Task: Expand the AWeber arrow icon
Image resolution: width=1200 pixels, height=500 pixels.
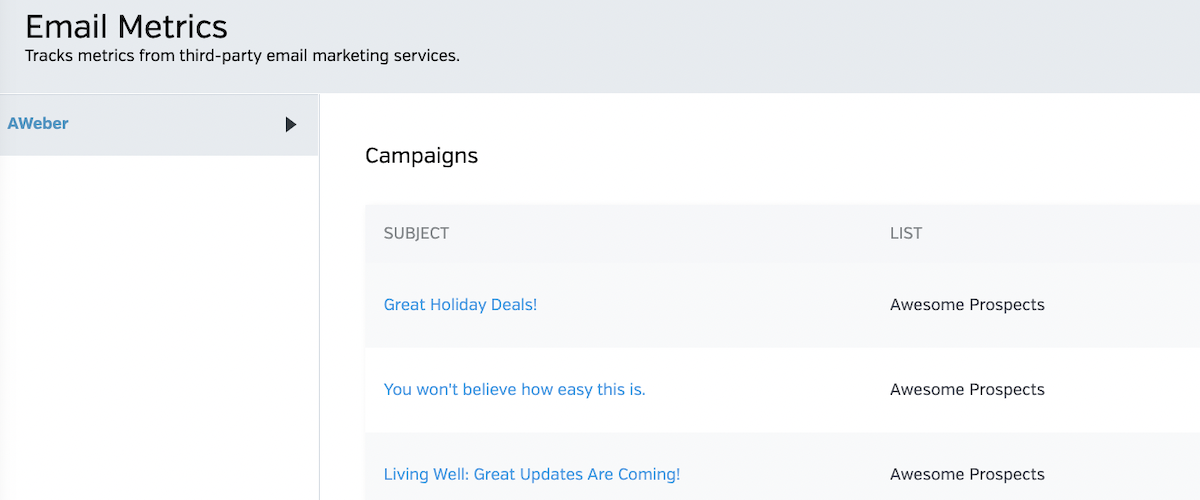Action: click(291, 125)
